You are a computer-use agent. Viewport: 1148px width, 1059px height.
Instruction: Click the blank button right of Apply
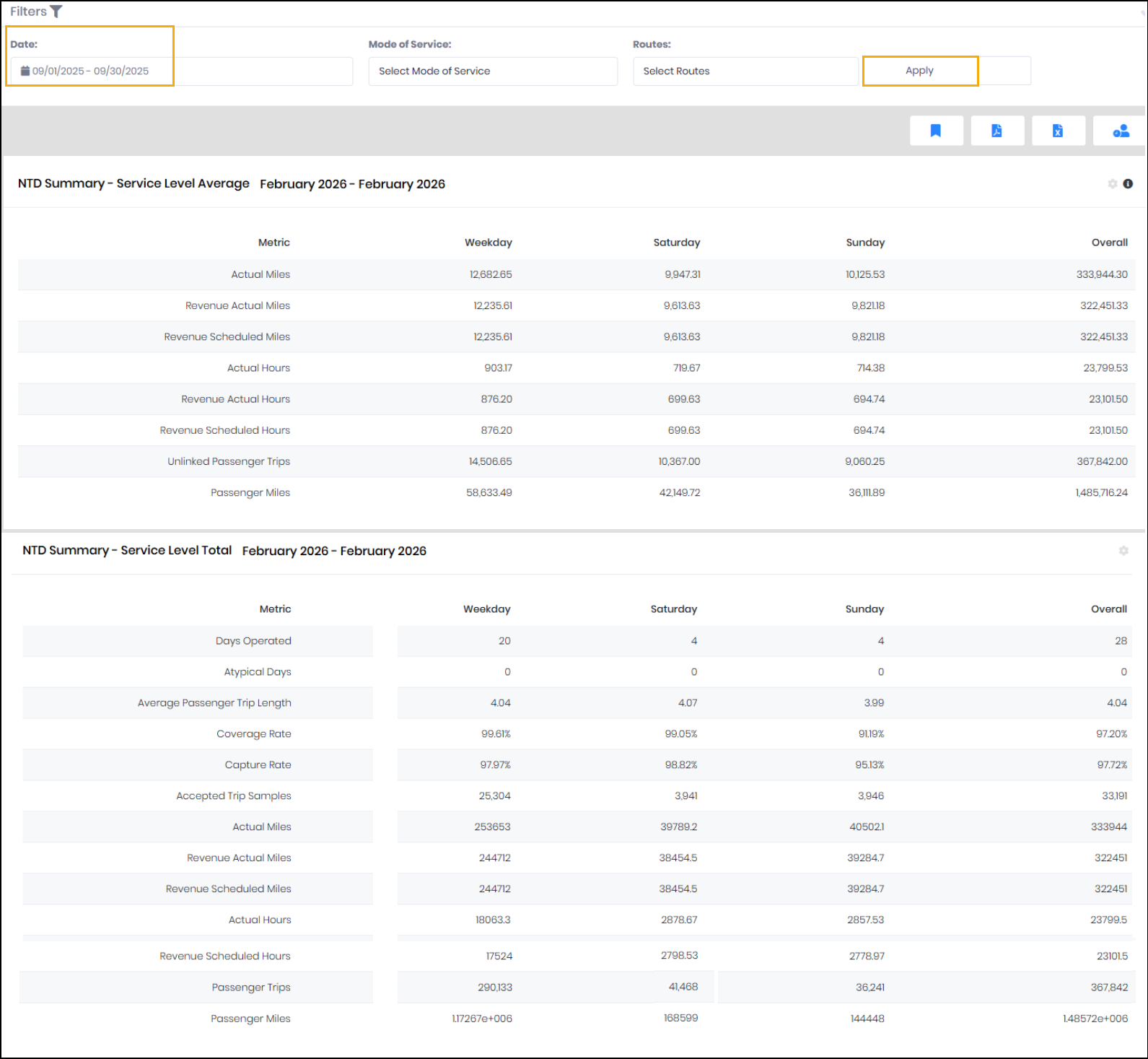(1004, 71)
